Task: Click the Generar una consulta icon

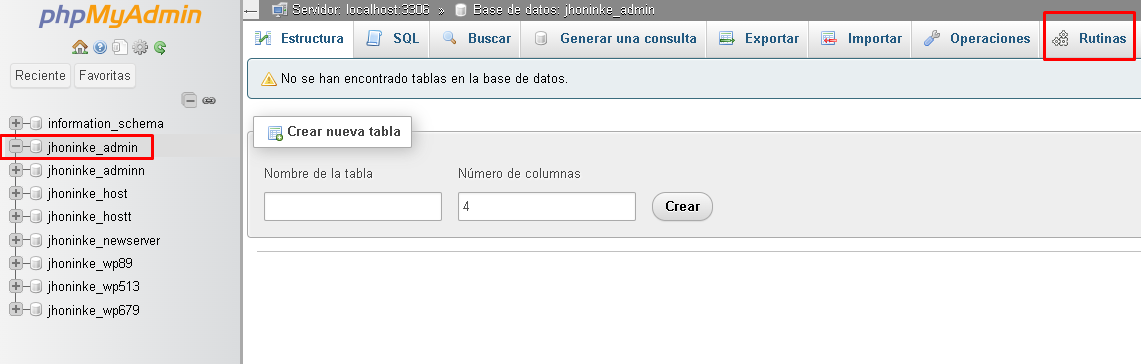Action: [541, 39]
